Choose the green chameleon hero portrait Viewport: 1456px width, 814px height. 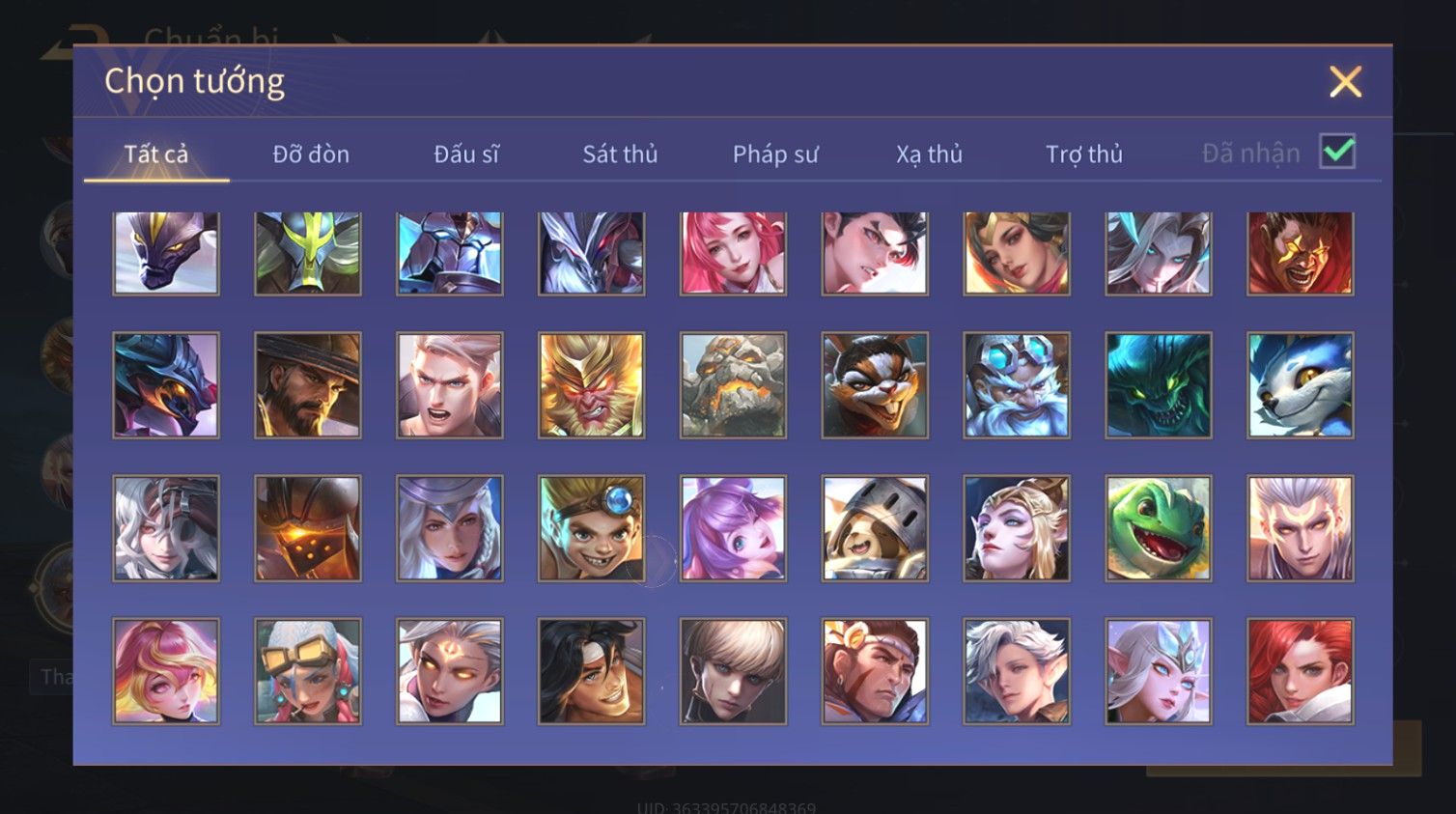(x=1158, y=528)
